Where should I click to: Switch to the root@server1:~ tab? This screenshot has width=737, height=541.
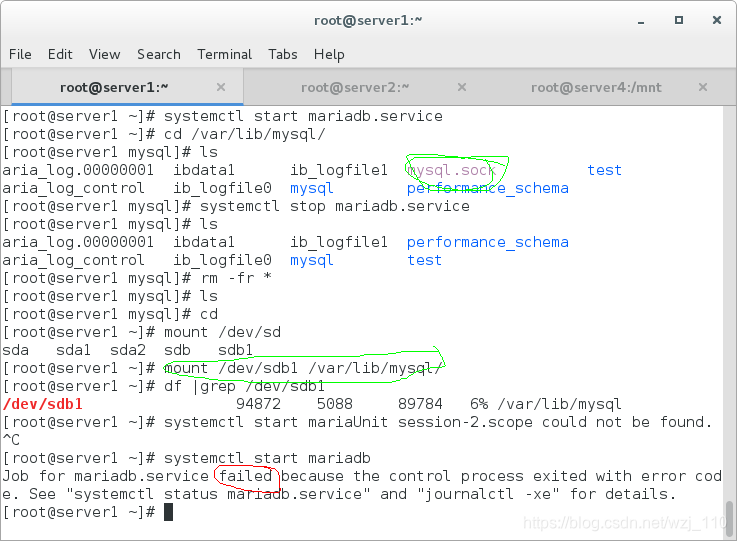click(127, 87)
